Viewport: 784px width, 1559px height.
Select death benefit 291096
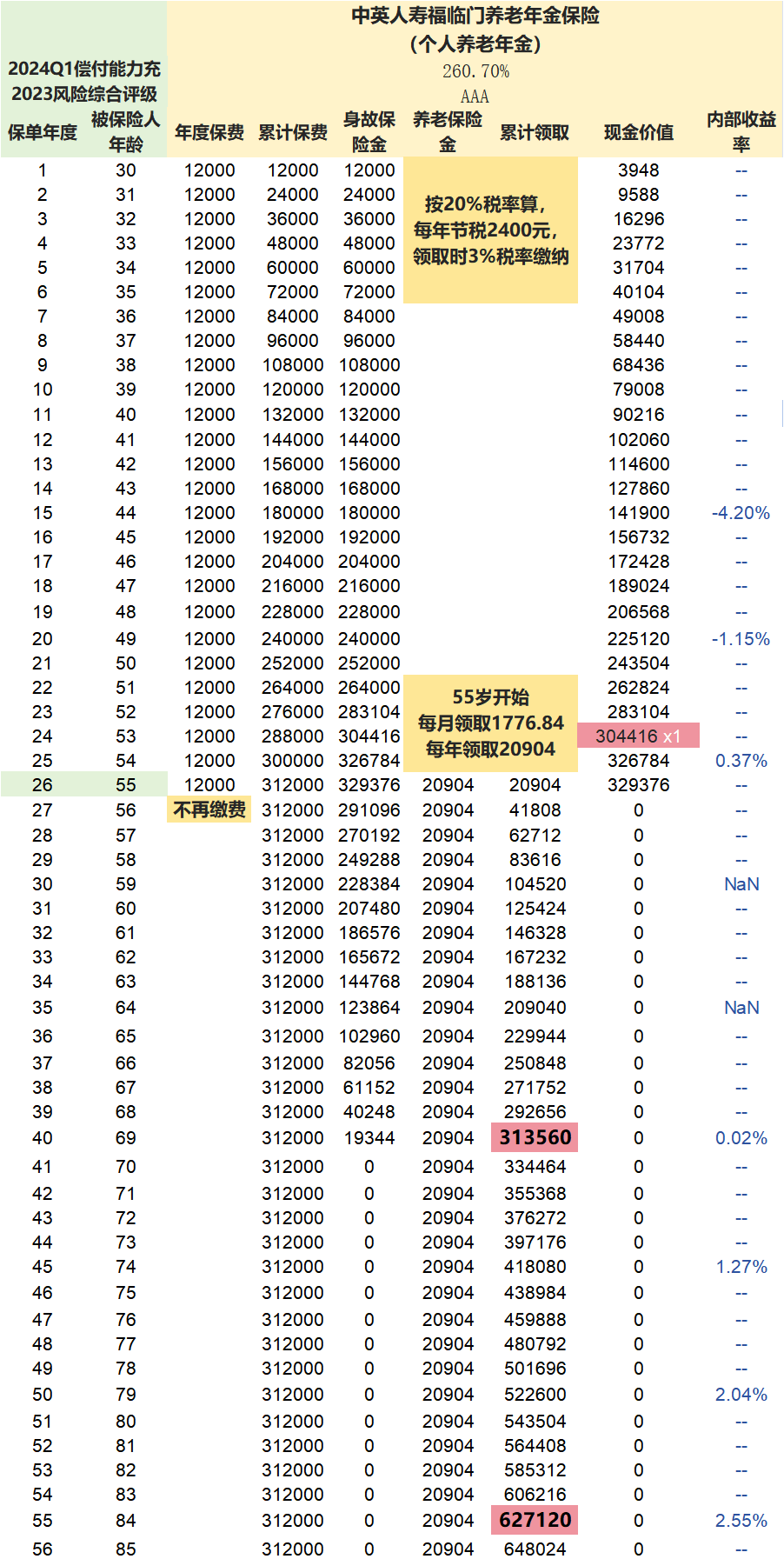pos(369,810)
